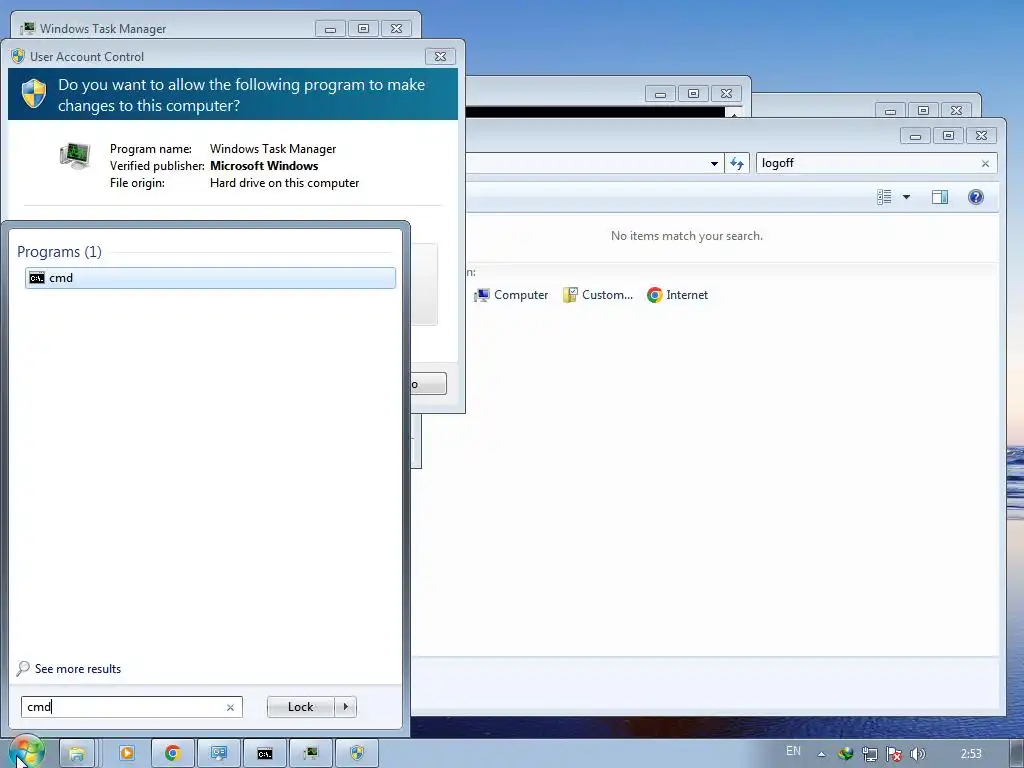Minimize the Explorer search window
This screenshot has height=768, width=1024.
(x=916, y=135)
